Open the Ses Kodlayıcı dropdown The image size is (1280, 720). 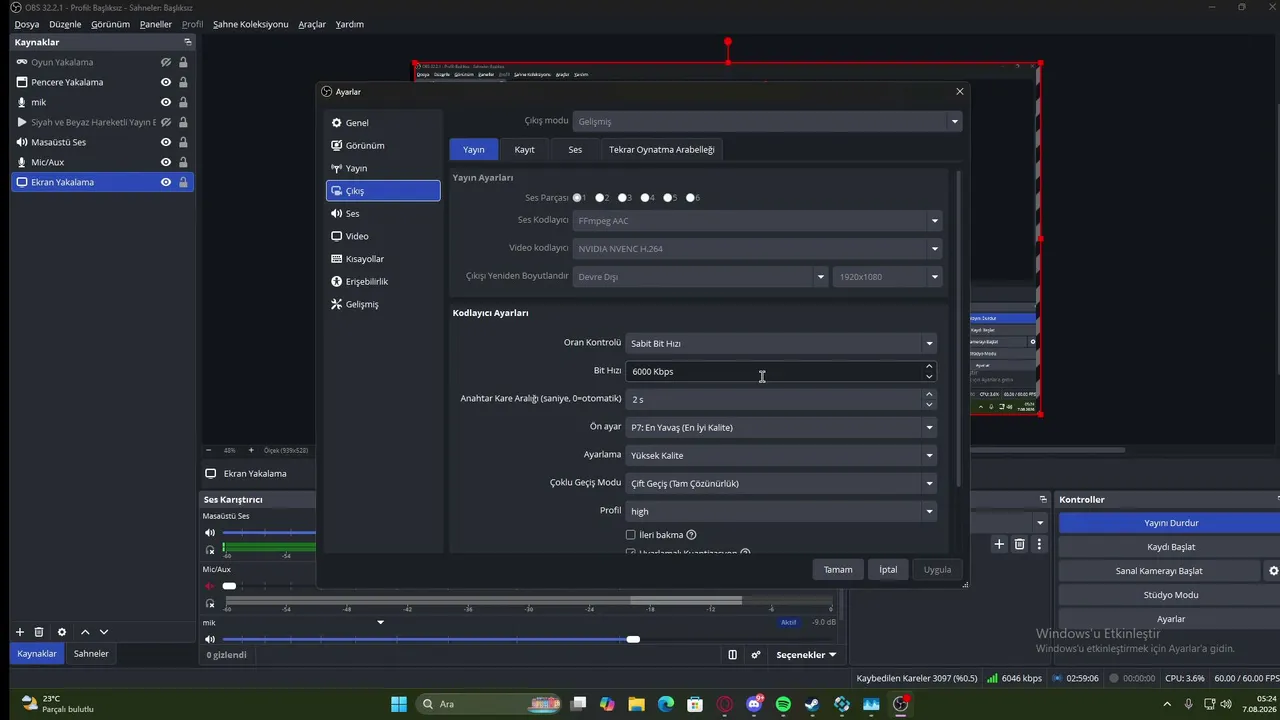tap(757, 221)
